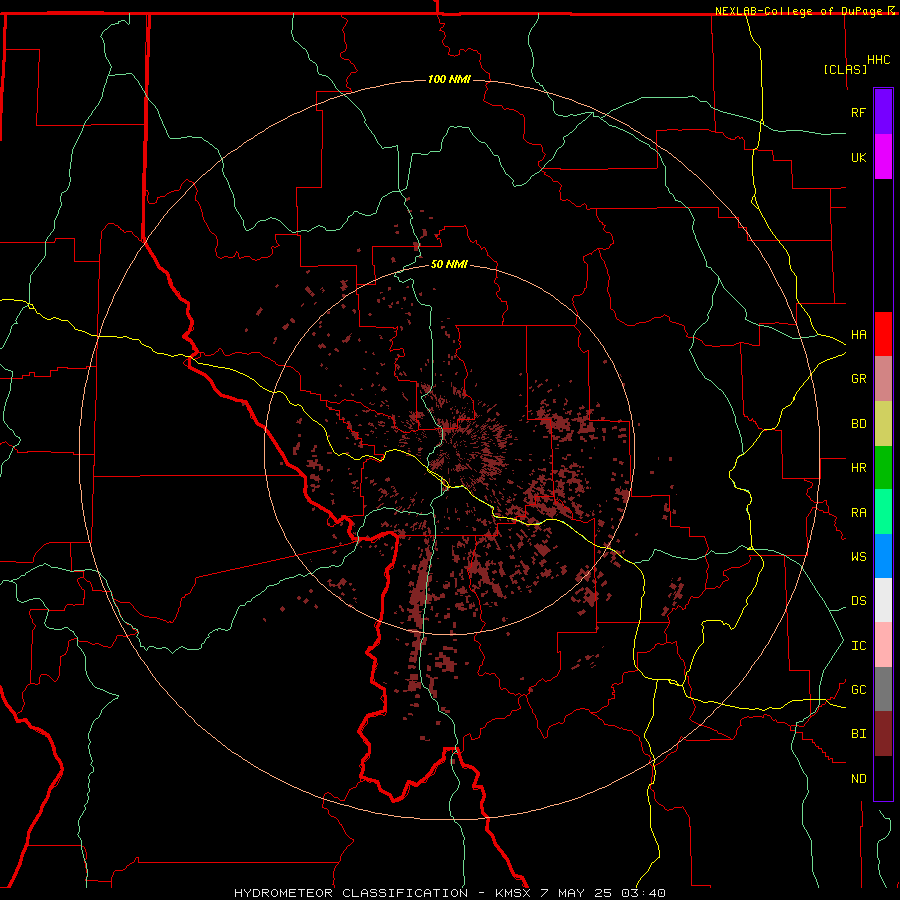
Task: Click the DS legend label
Action: [858, 601]
